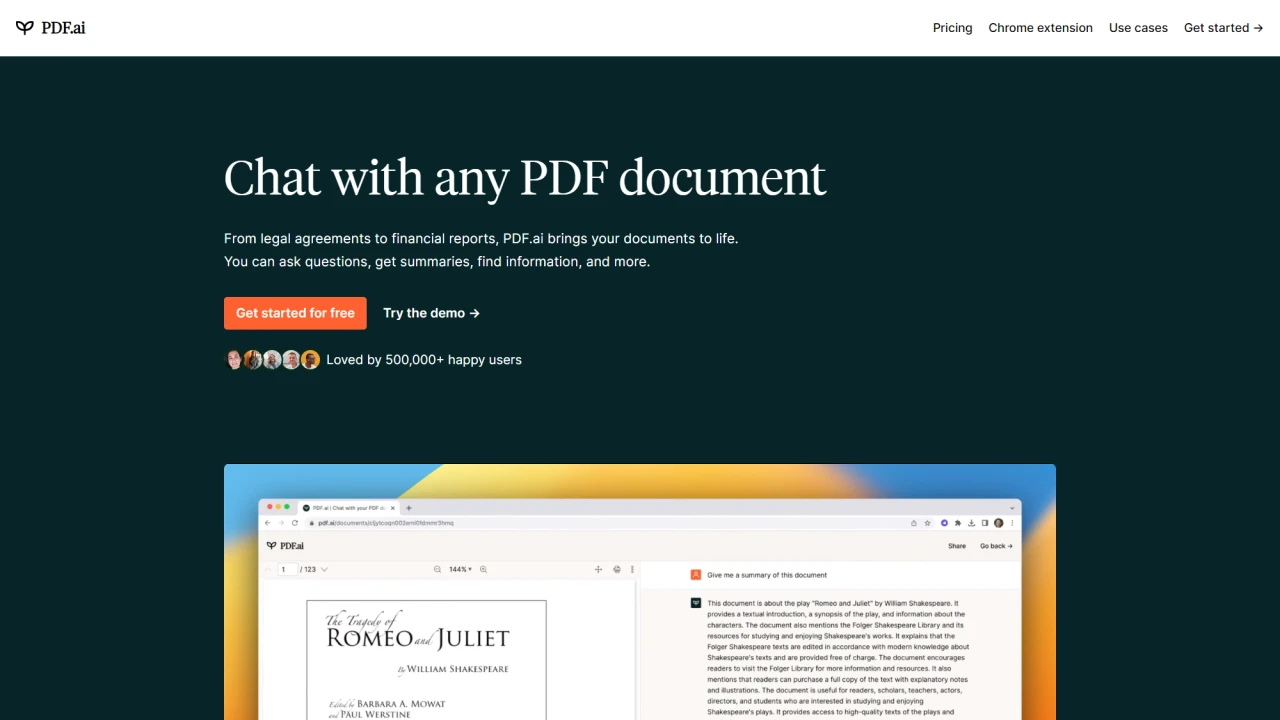1280x720 pixels.
Task: Click the purple extension icon in the demo toolbar
Action: (944, 523)
